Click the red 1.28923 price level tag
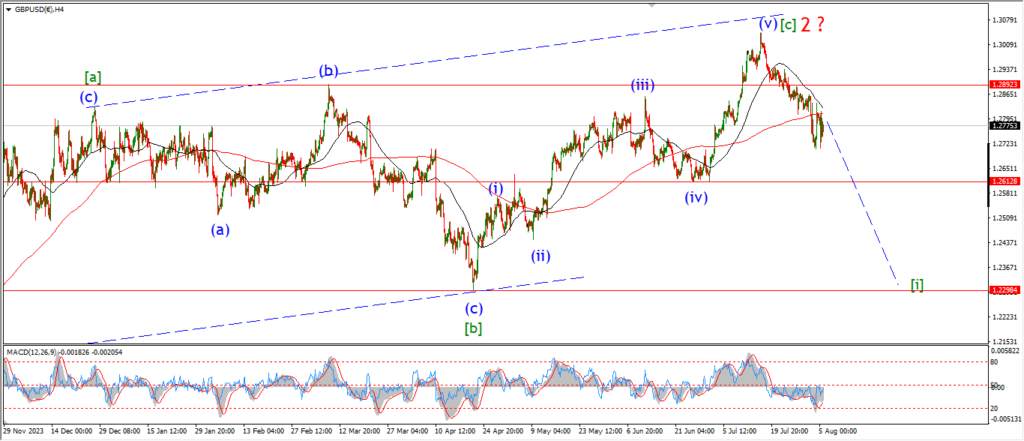Viewport: 1024px width, 441px height. pos(1004,85)
